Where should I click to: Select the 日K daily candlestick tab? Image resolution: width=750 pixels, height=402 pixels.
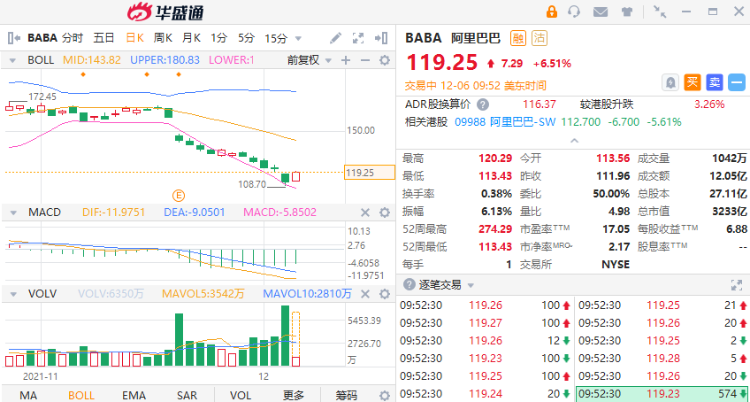point(135,38)
